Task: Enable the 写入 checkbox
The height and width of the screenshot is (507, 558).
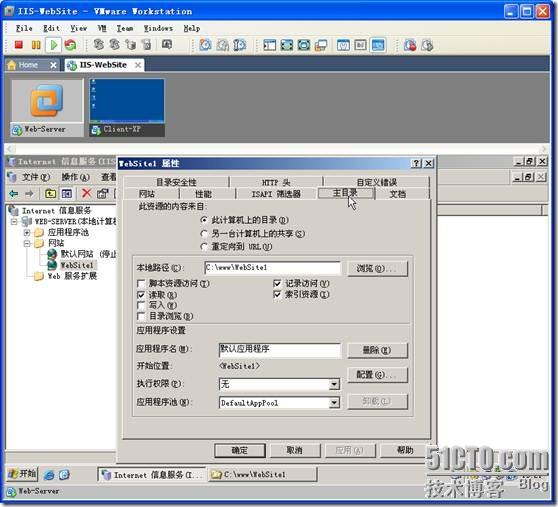Action: (141, 305)
